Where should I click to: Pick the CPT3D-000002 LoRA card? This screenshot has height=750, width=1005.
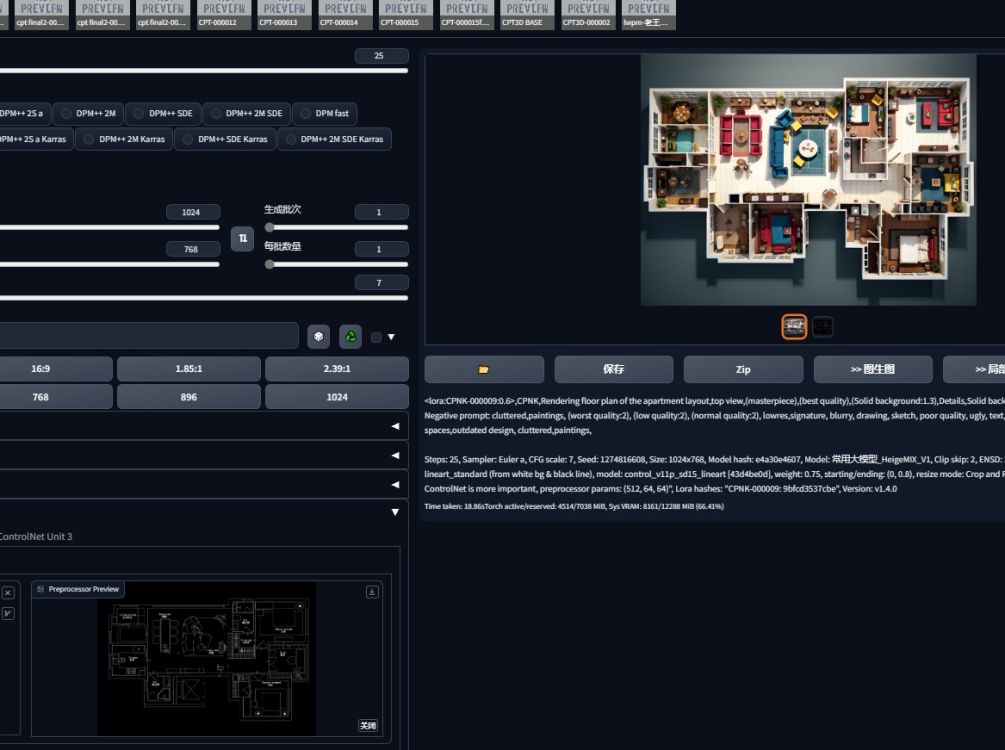(x=588, y=14)
